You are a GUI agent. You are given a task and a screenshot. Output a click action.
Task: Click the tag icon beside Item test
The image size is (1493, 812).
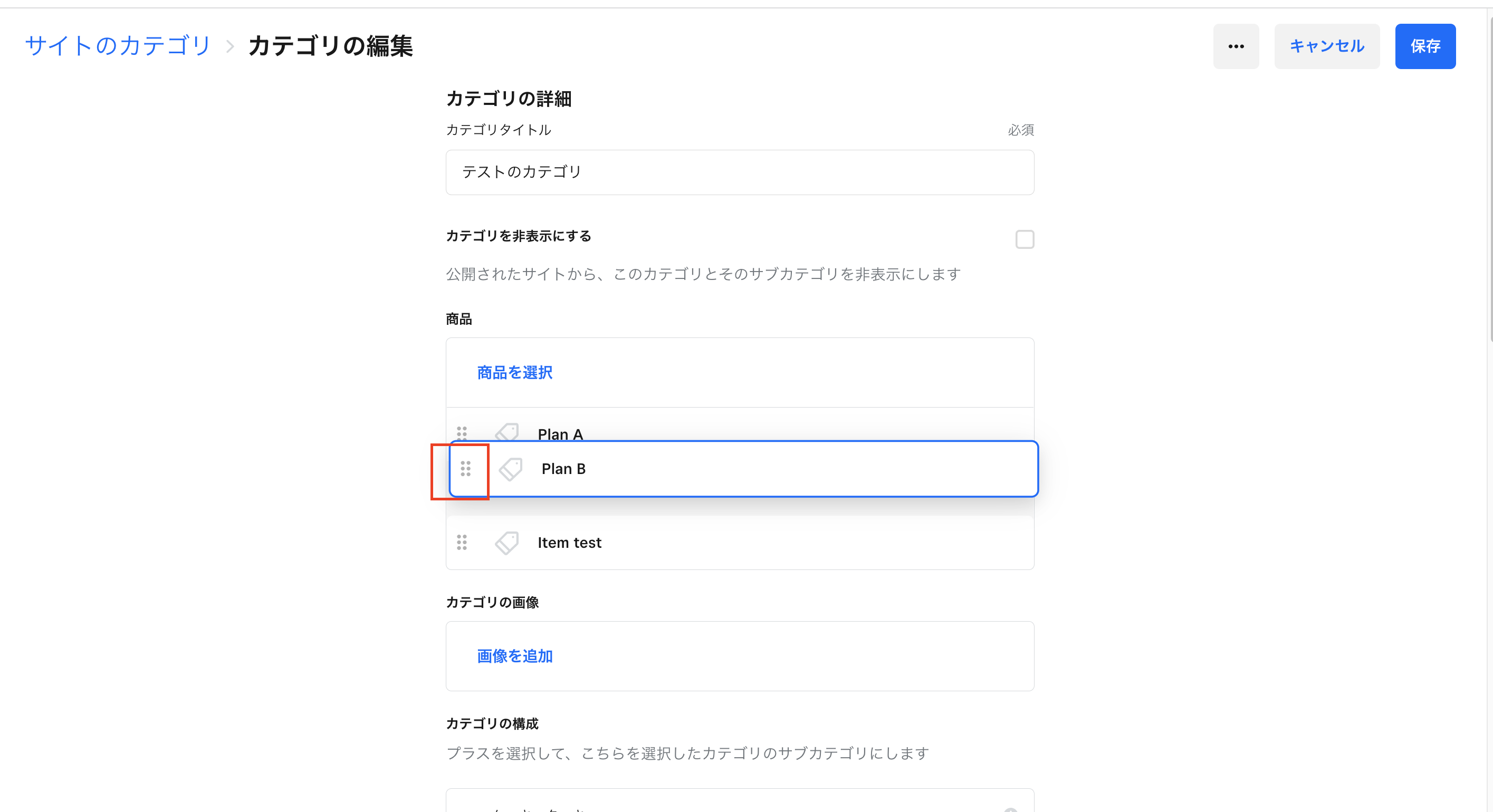point(507,542)
